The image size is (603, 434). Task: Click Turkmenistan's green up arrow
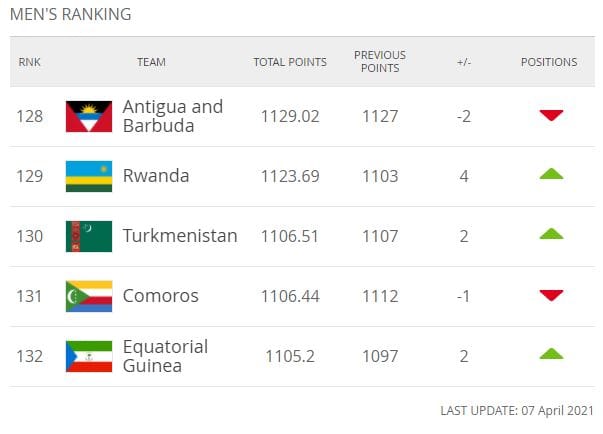click(551, 234)
